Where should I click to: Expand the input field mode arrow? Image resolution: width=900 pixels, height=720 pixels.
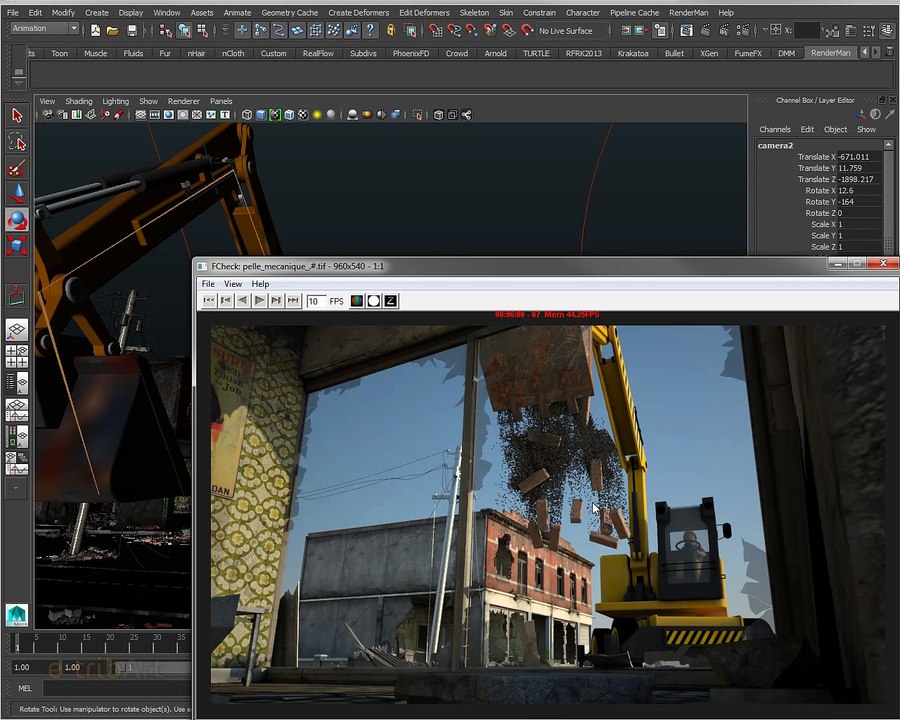766,30
